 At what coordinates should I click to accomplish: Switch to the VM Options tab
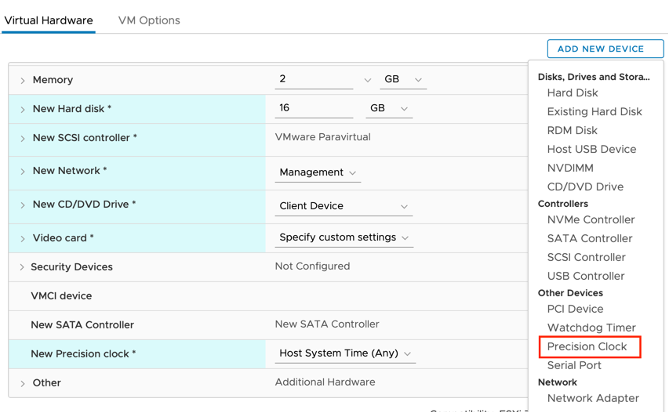(149, 20)
